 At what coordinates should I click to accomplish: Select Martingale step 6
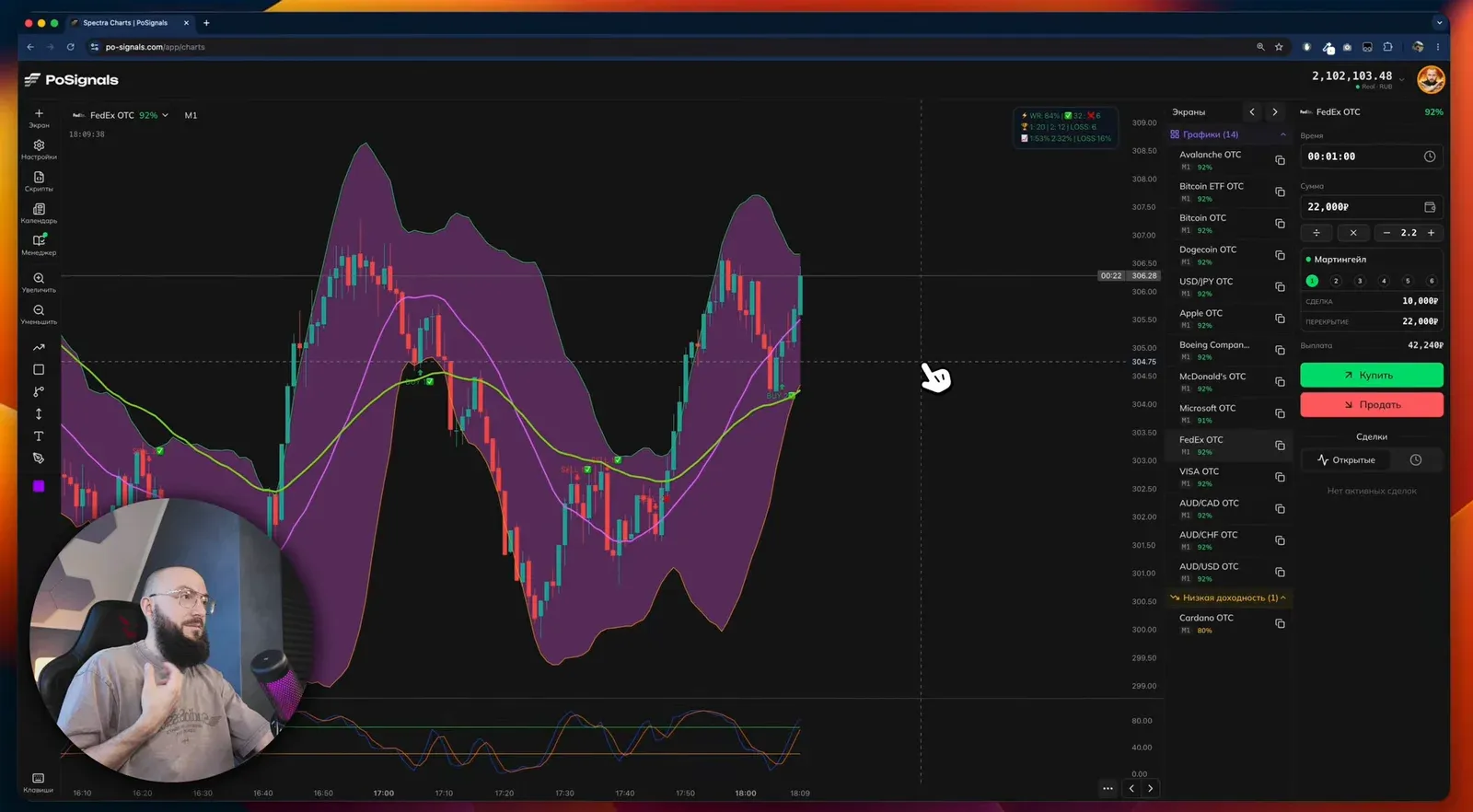coord(1432,281)
